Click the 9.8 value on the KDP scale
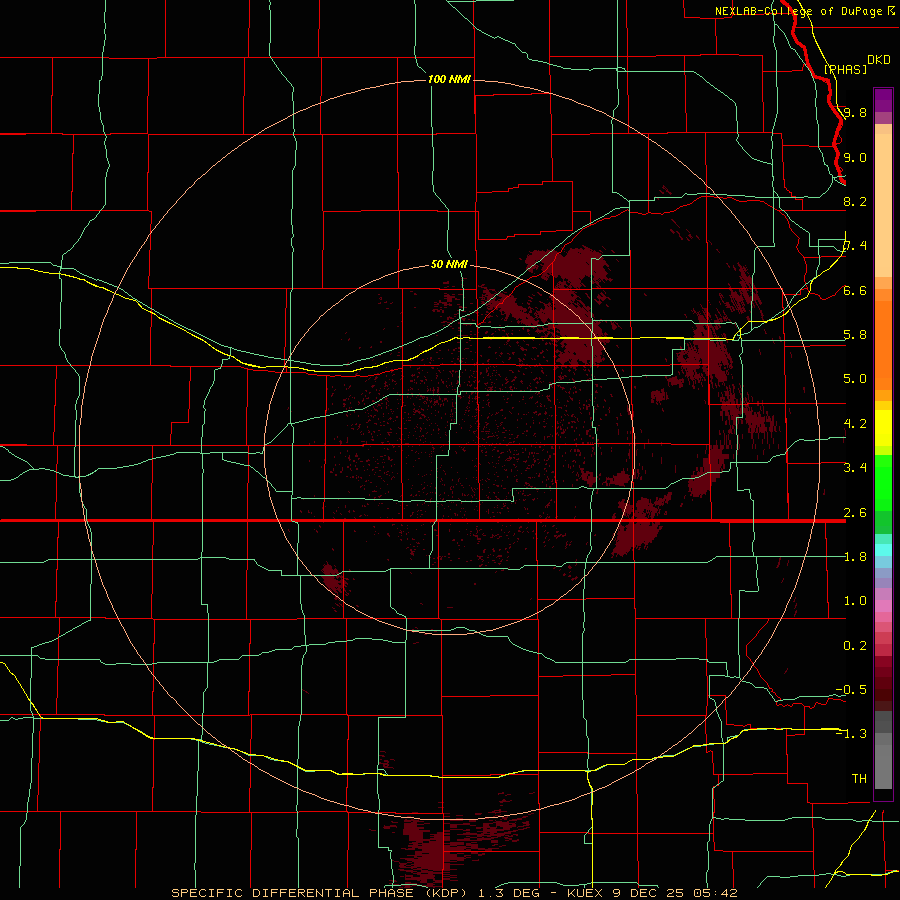The image size is (900, 900). pos(855,113)
